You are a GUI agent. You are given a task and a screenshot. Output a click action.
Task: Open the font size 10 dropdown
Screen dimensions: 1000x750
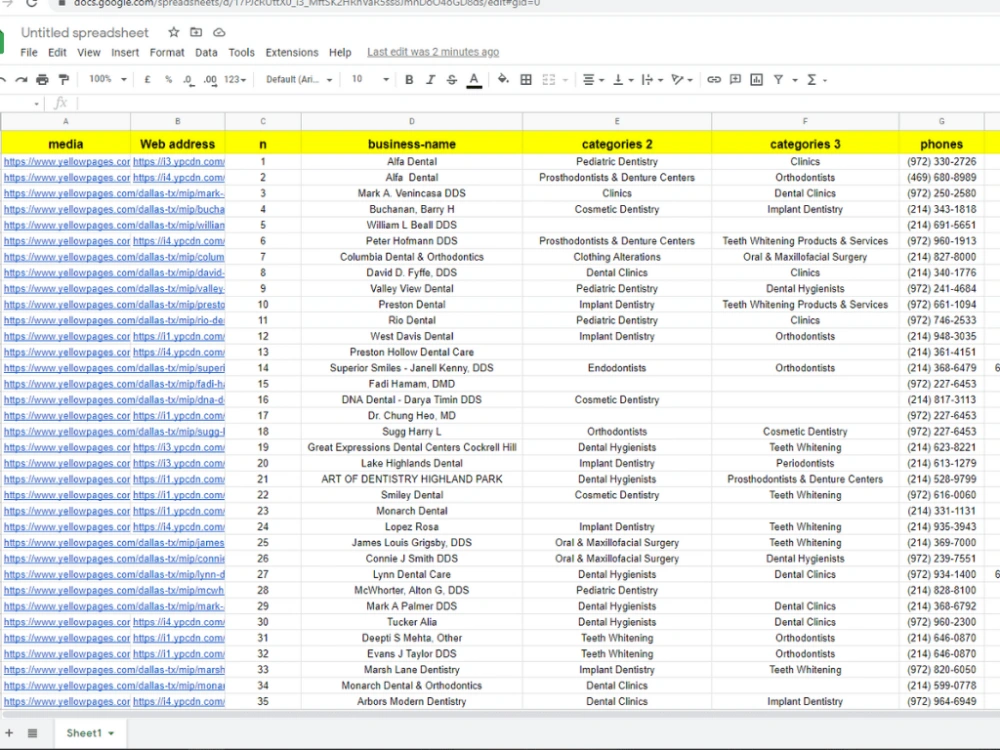coord(370,79)
